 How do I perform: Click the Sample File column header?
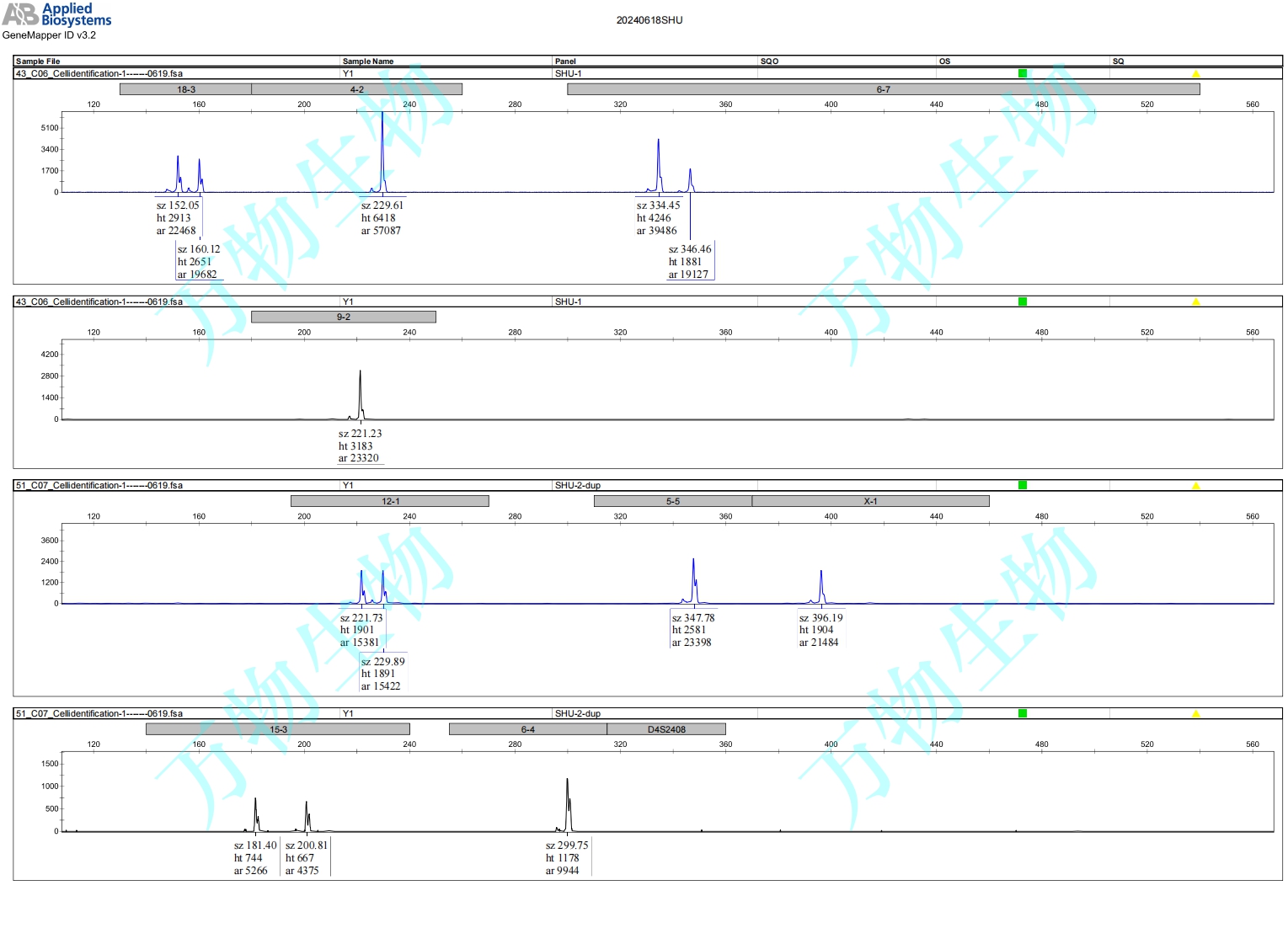click(38, 61)
